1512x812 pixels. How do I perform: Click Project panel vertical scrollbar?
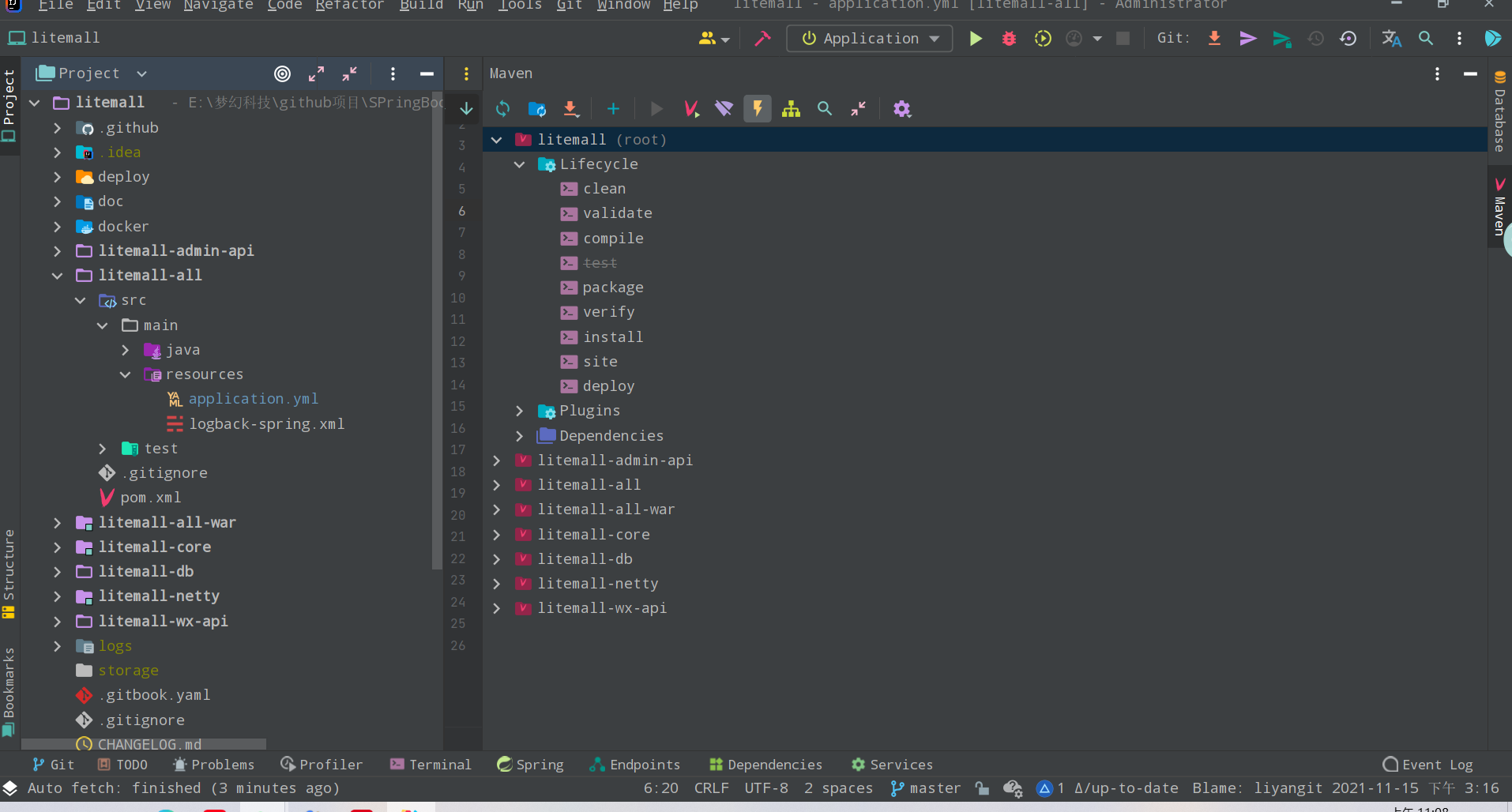(x=437, y=332)
